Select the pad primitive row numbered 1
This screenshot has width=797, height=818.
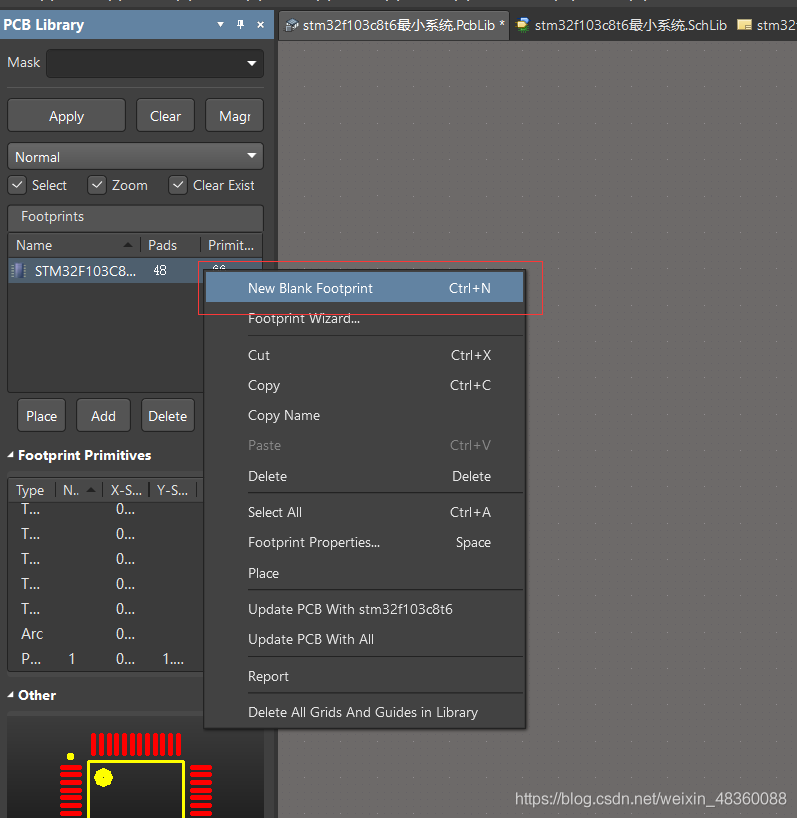(105, 659)
